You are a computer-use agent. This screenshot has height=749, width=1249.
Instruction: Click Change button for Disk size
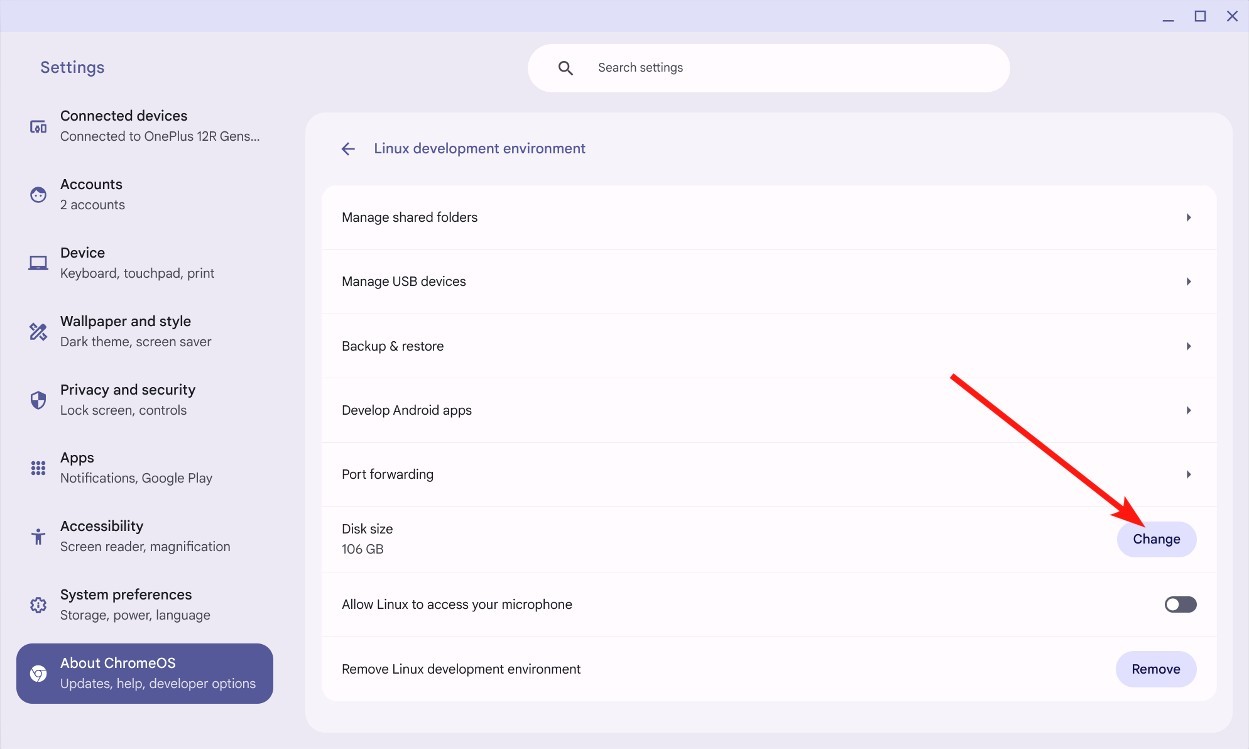click(x=1156, y=539)
